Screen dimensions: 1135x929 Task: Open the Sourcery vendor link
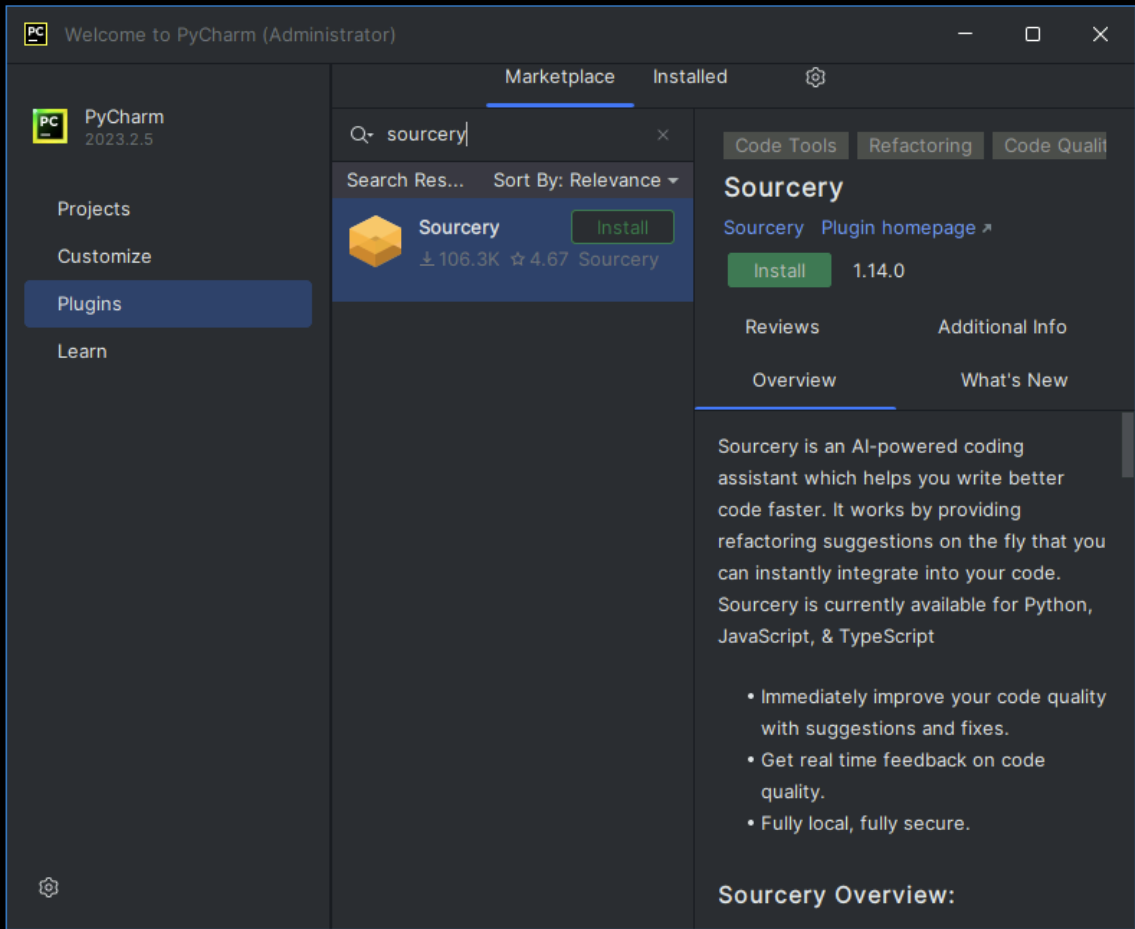click(x=763, y=228)
